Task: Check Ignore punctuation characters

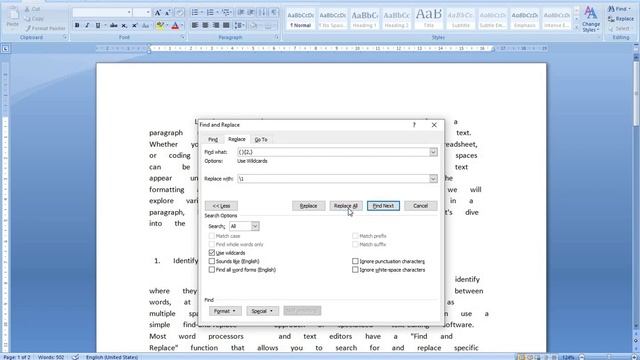Action: [355, 261]
